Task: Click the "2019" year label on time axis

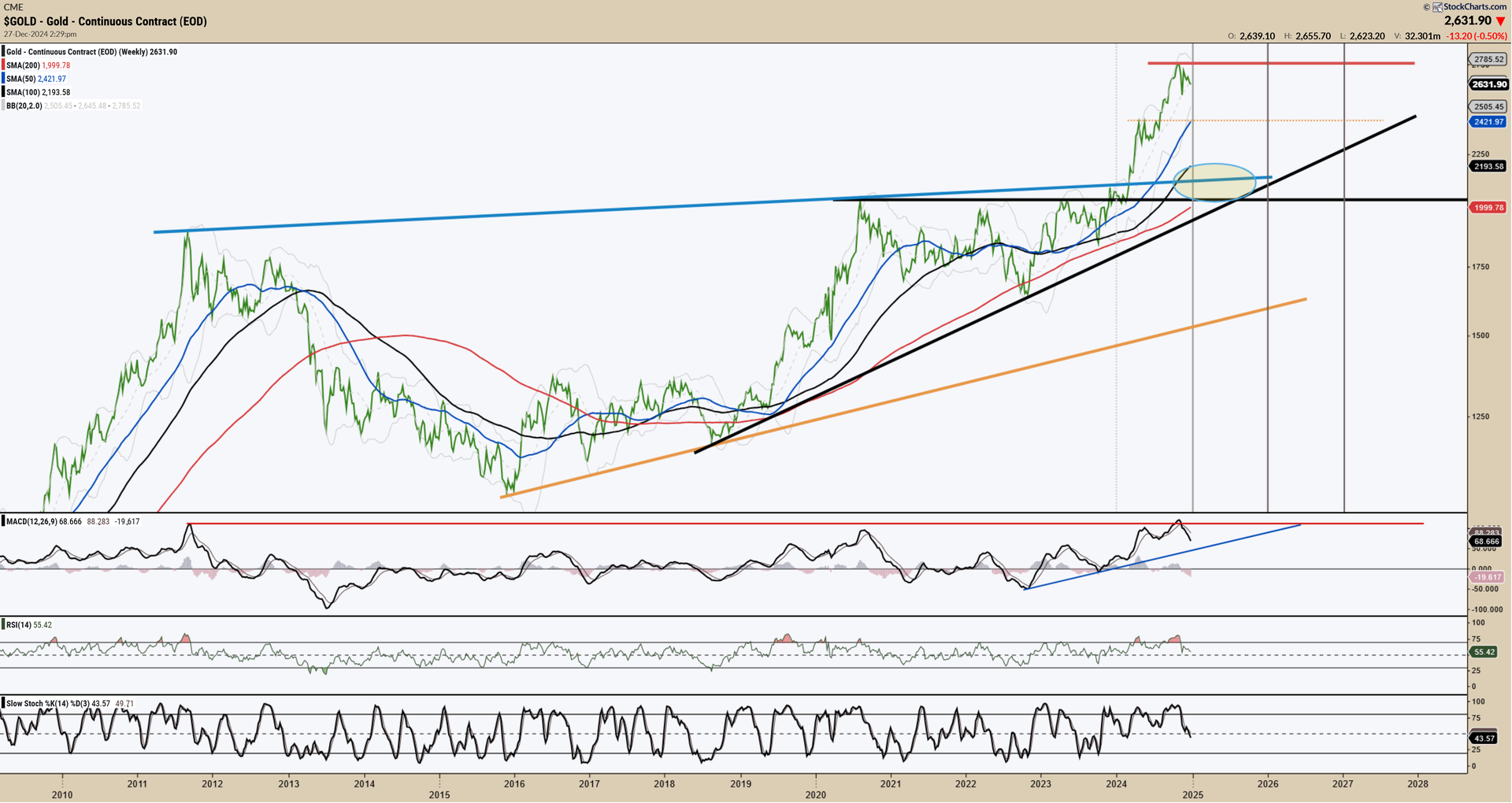Action: tap(740, 784)
